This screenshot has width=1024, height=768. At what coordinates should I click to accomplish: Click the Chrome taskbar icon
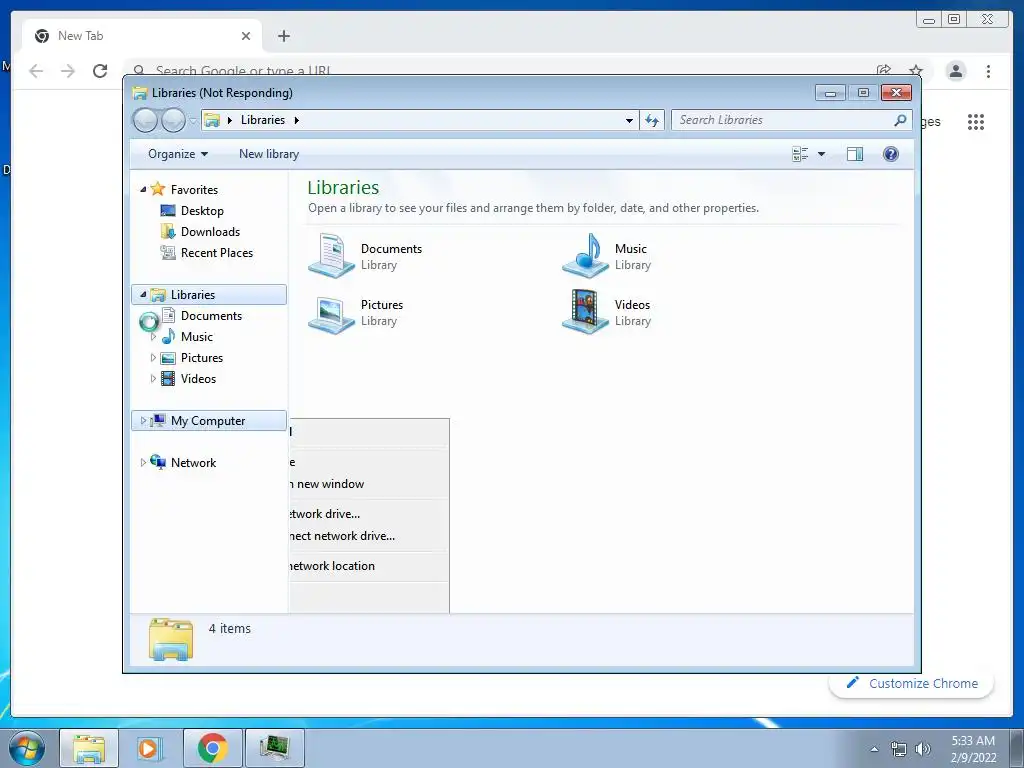coord(212,748)
